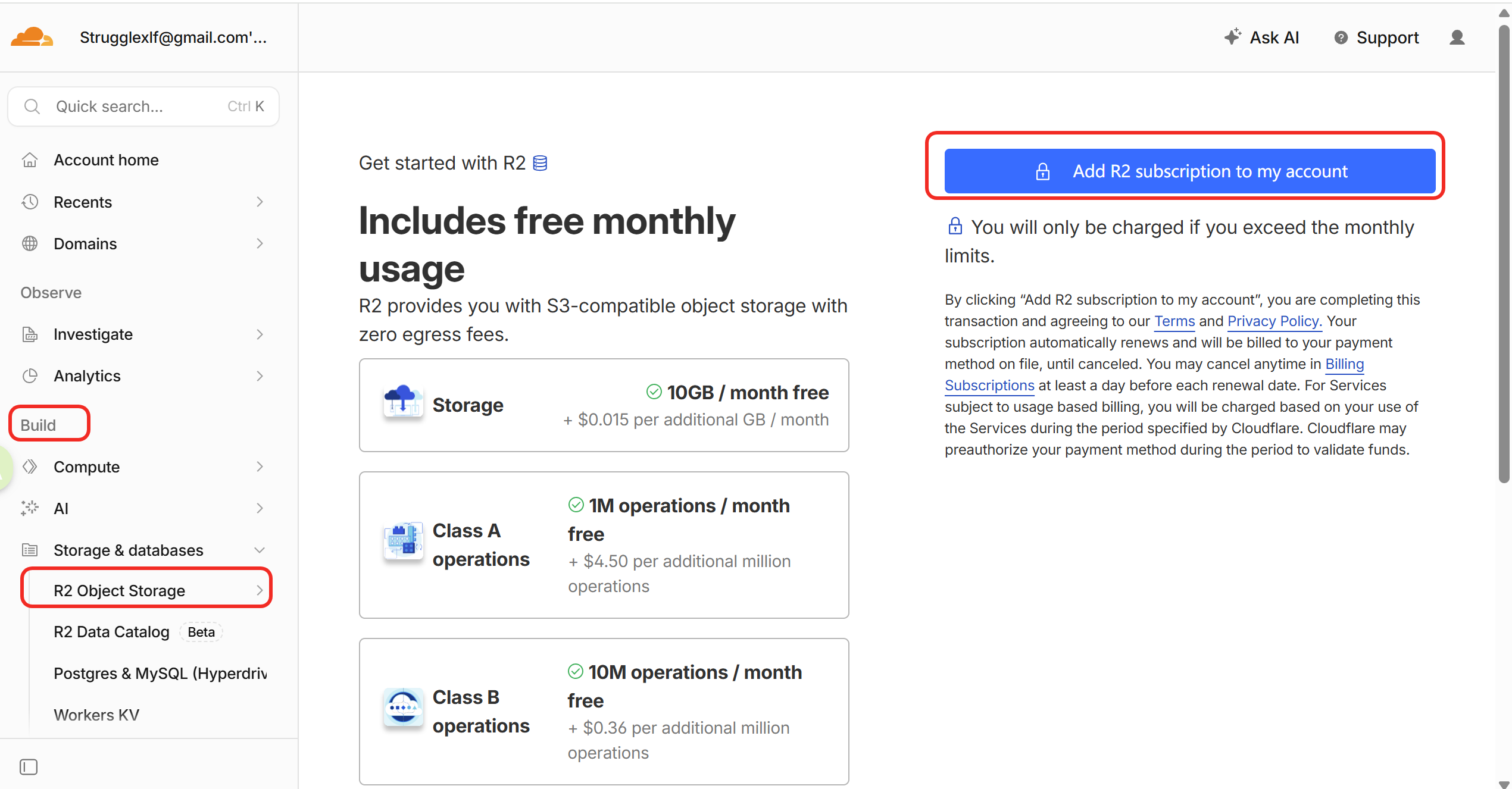Click the 'Class B operations' label

(481, 712)
